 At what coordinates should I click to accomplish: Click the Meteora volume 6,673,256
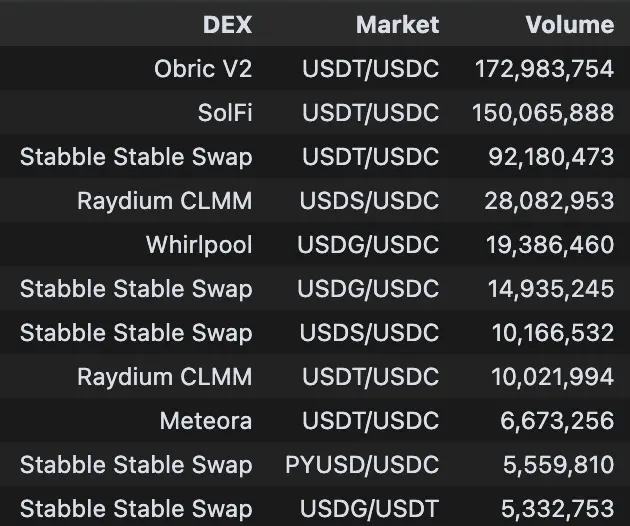pyautogui.click(x=557, y=421)
